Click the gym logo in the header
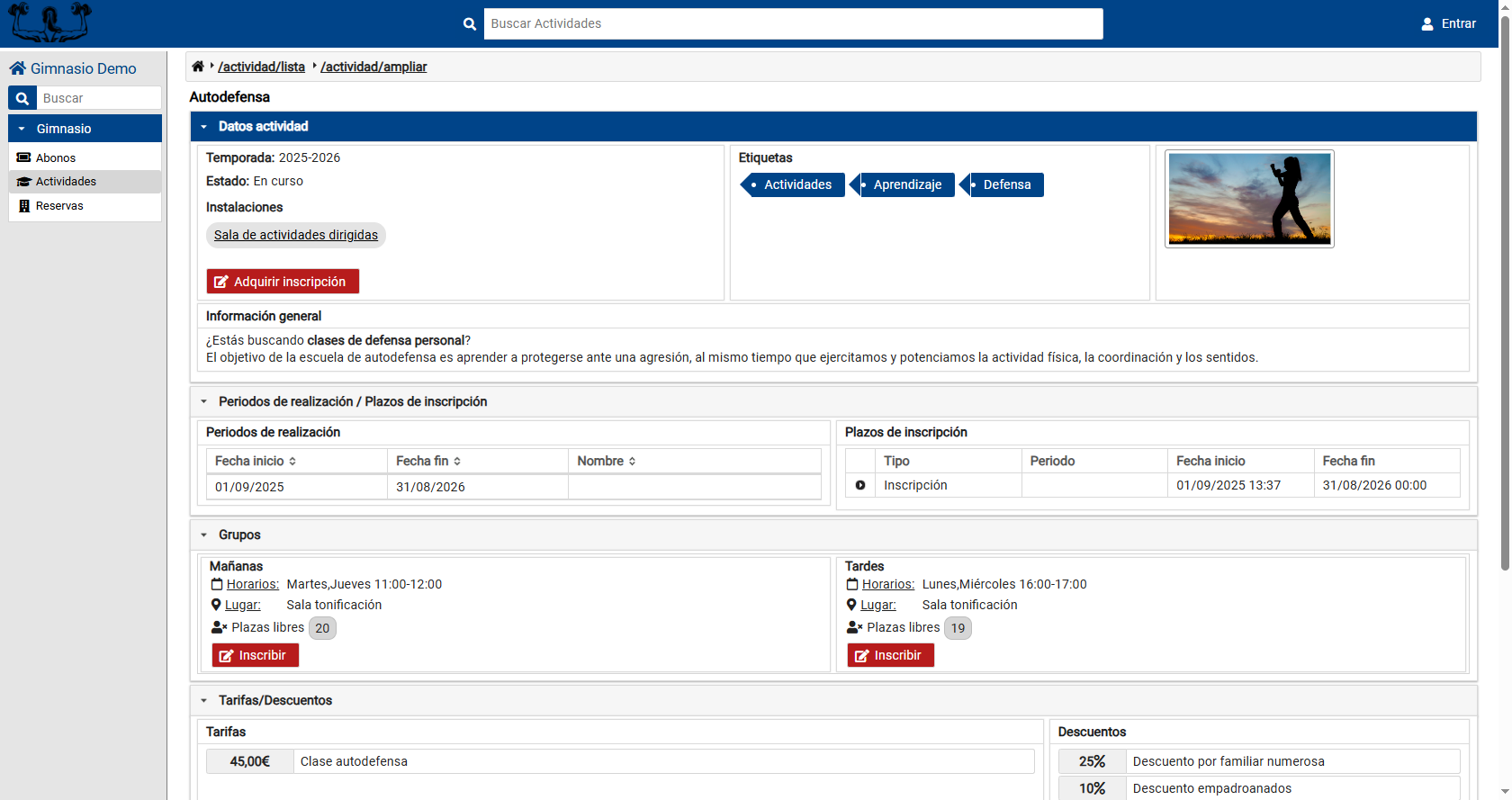 coord(50,22)
